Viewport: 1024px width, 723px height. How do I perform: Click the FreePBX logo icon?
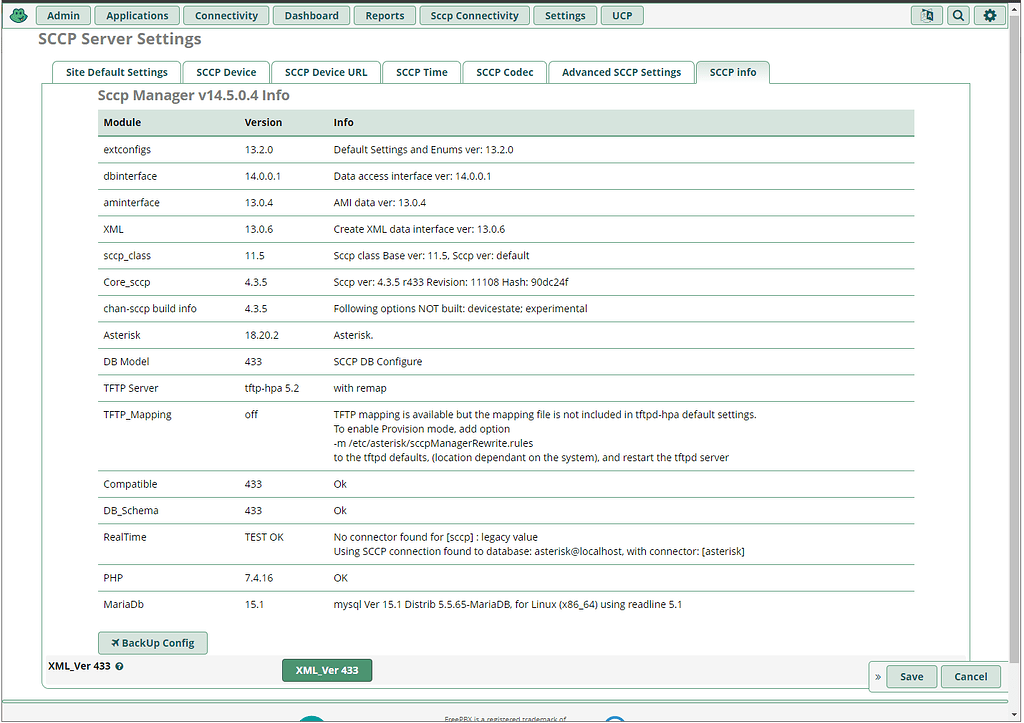click(18, 14)
